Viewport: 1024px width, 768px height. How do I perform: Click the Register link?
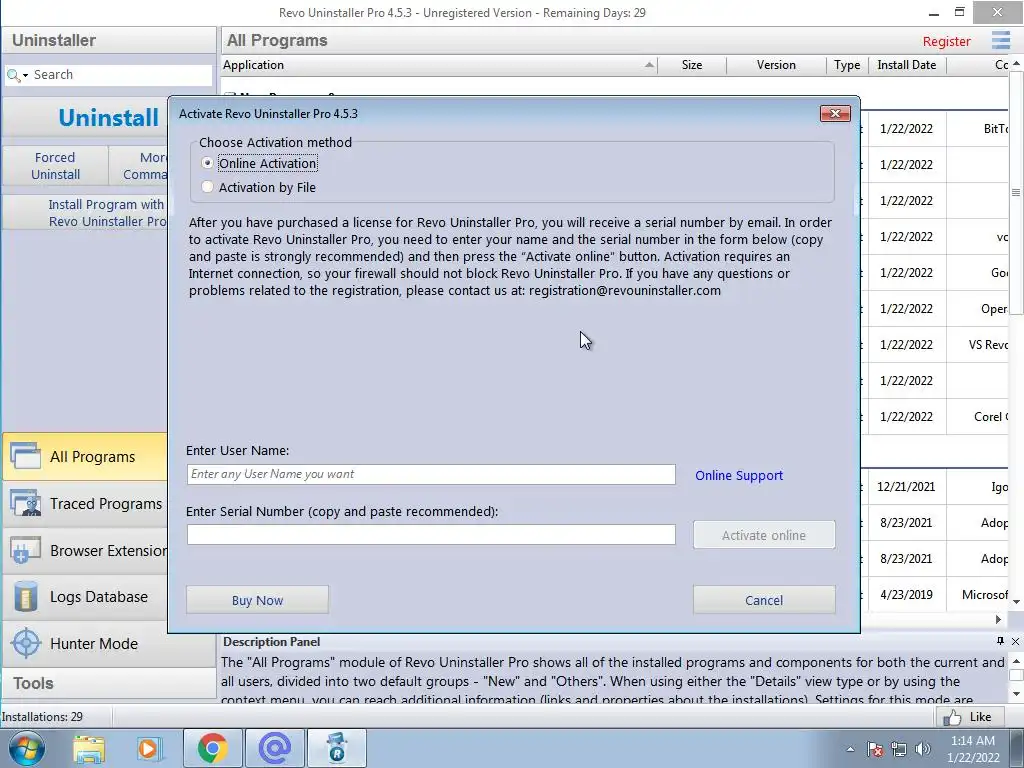(x=946, y=41)
